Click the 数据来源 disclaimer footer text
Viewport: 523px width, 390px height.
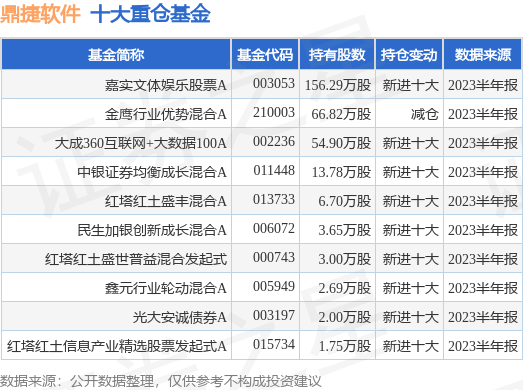160,381
